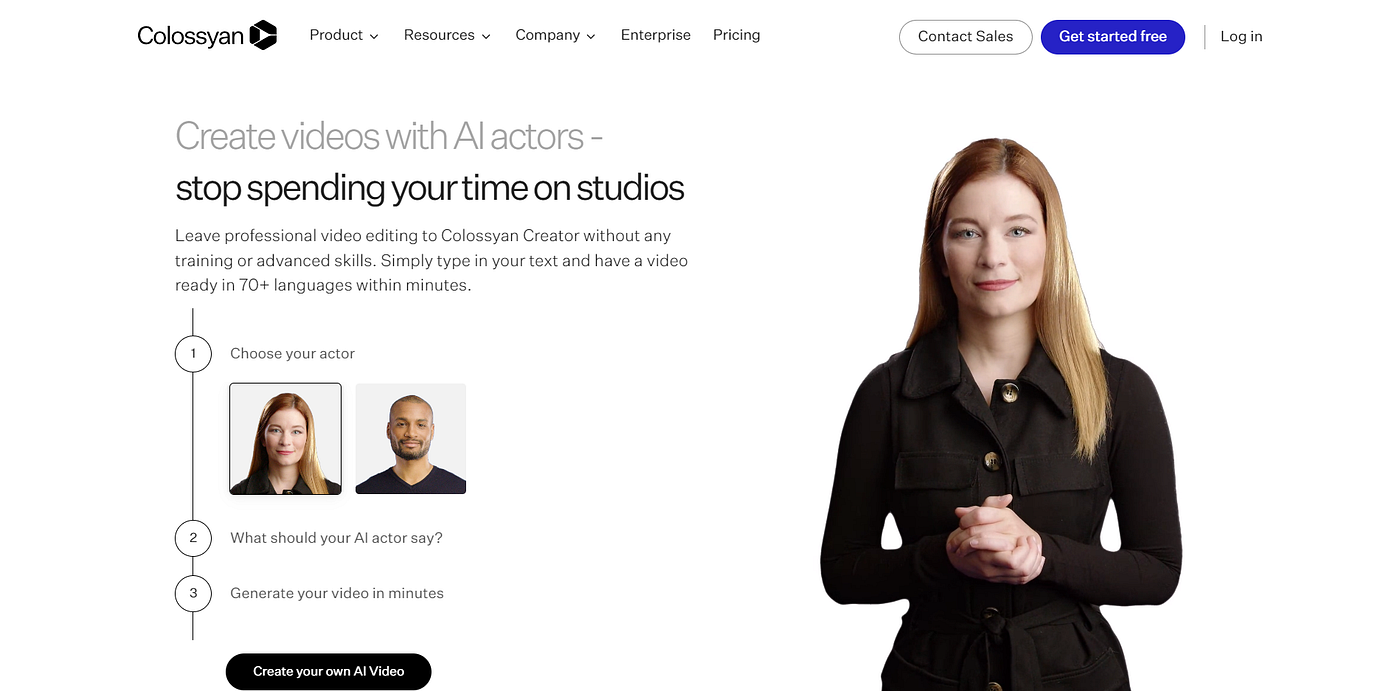
Task: Expand the Resources dropdown chevron
Action: coord(486,36)
